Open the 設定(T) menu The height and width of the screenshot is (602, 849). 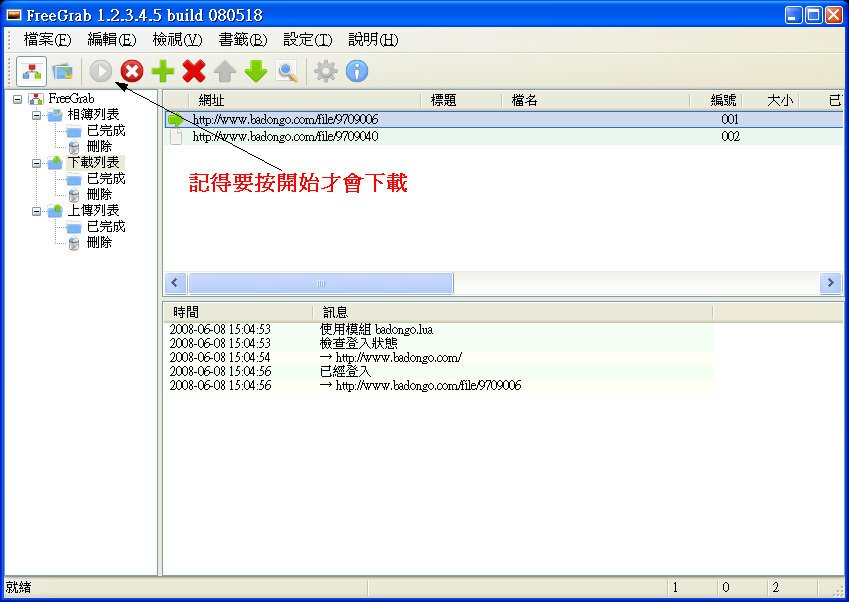click(308, 40)
